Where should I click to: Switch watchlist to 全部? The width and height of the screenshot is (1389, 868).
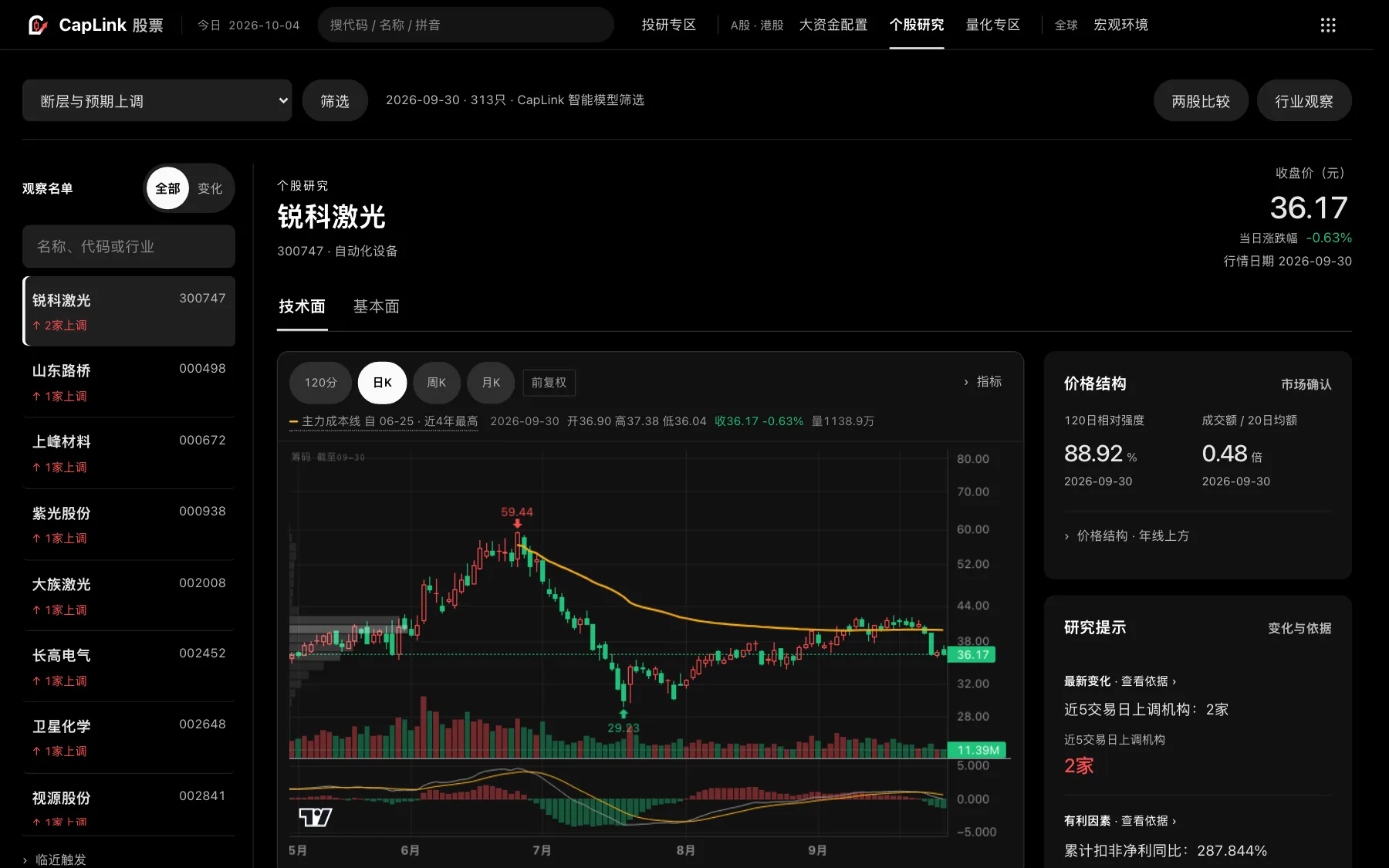click(x=167, y=188)
